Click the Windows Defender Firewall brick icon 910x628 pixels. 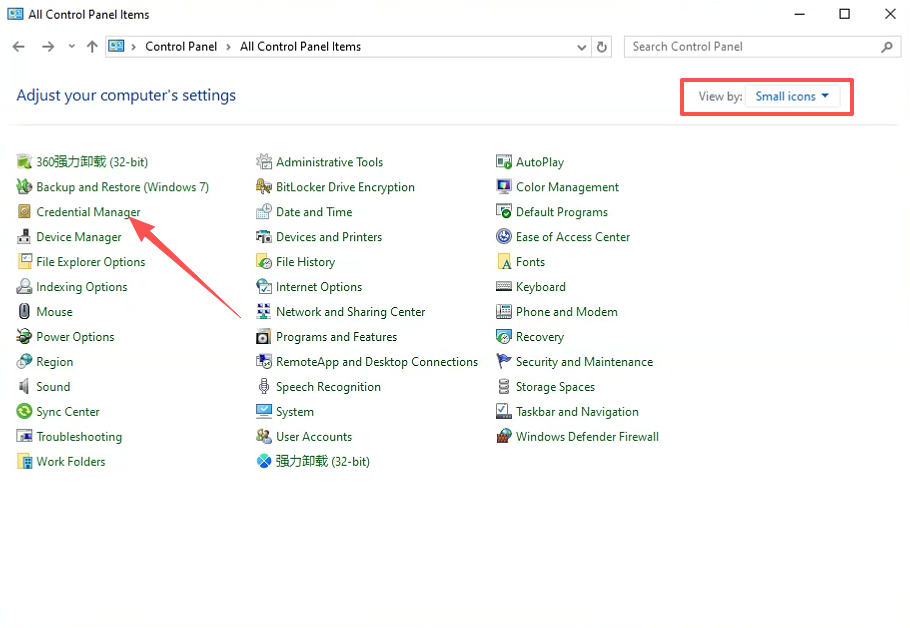coord(504,436)
